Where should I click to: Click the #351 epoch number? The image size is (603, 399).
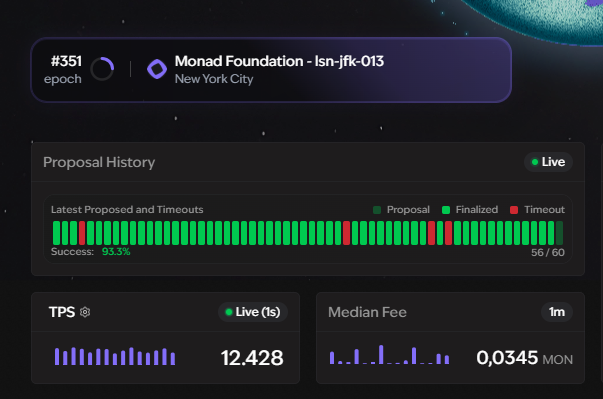coord(66,61)
